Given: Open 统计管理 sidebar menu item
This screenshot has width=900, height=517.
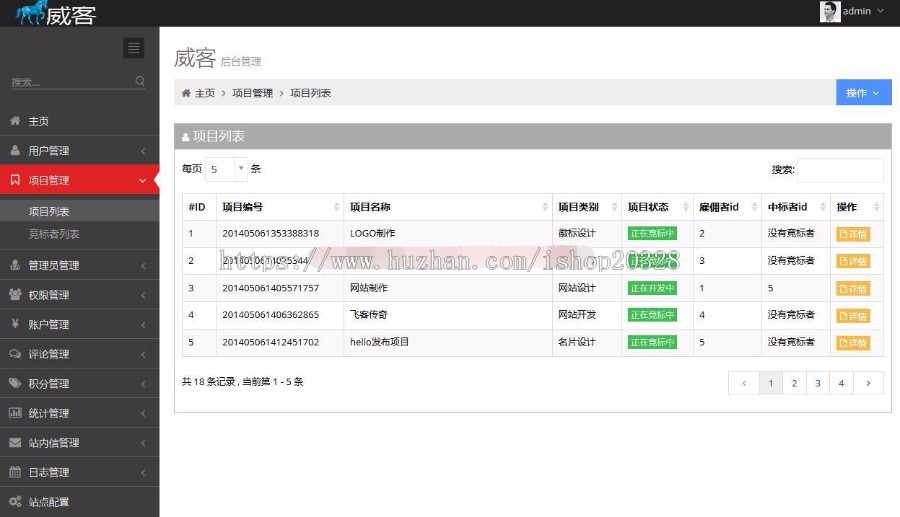Looking at the screenshot, I should pyautogui.click(x=80, y=413).
